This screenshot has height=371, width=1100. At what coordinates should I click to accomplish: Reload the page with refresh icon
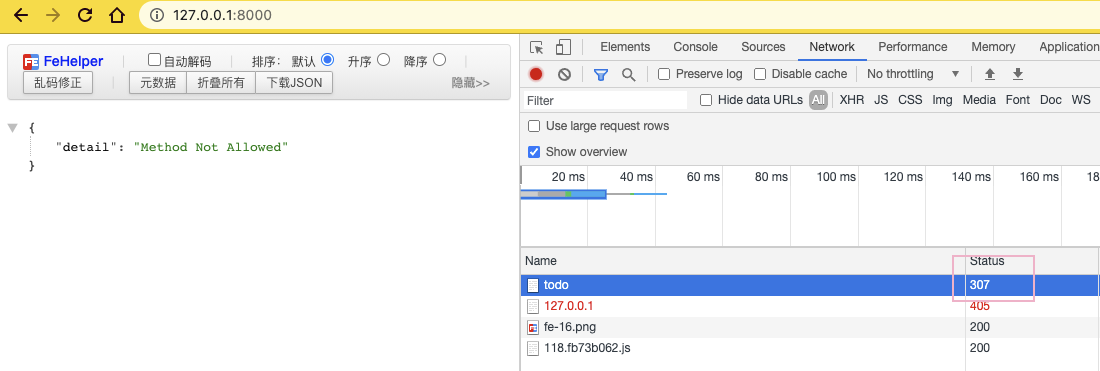pyautogui.click(x=85, y=15)
